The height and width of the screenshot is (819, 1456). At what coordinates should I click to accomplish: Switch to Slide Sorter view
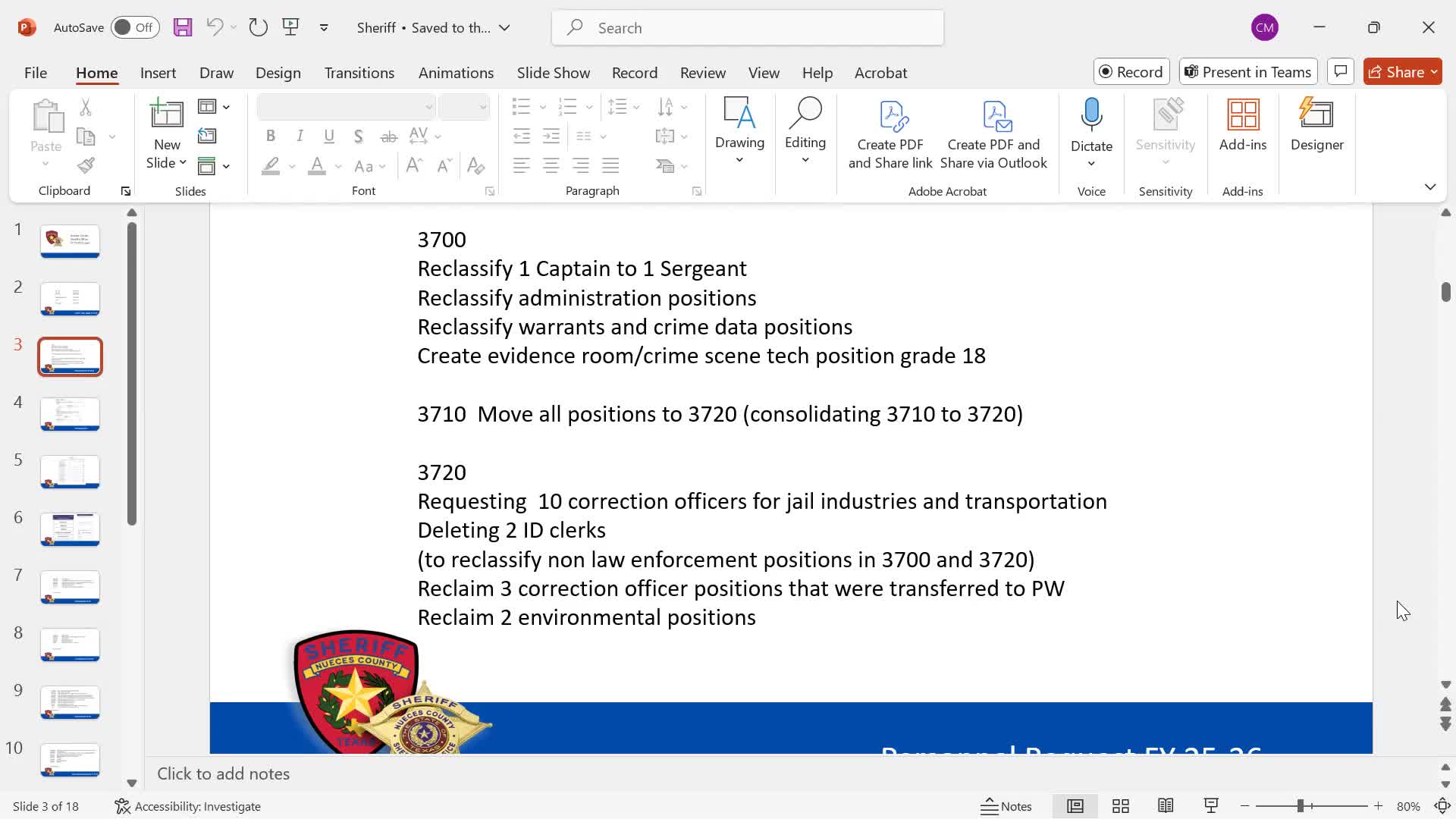(x=1121, y=806)
